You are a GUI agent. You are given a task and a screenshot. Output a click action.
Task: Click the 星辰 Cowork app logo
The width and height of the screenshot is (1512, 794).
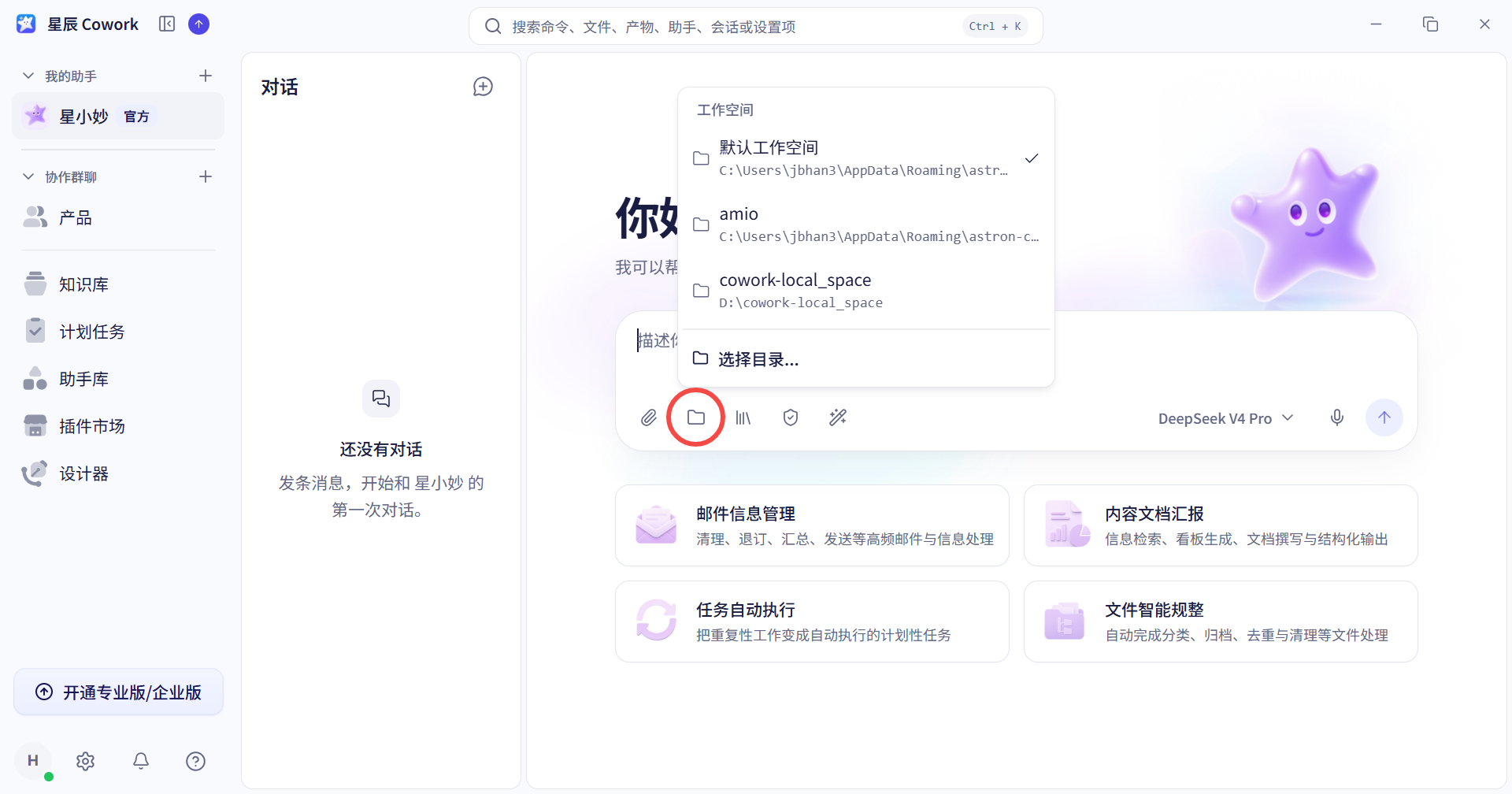26,24
